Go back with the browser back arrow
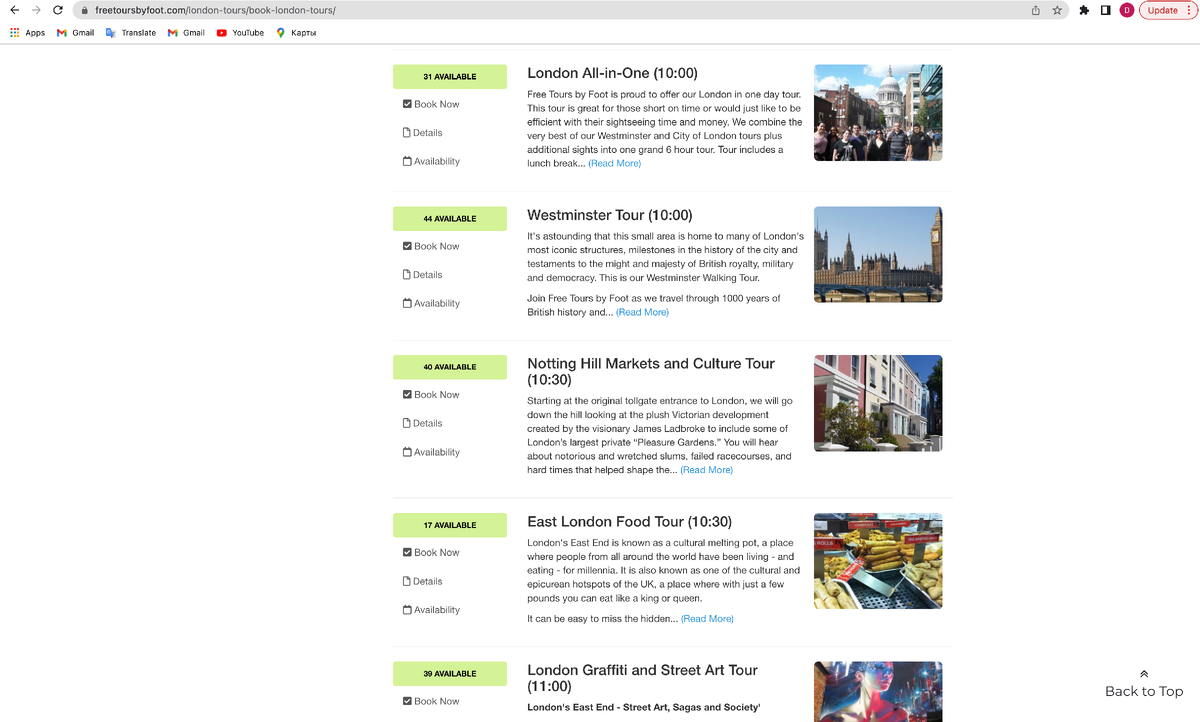1200x722 pixels. pos(14,10)
